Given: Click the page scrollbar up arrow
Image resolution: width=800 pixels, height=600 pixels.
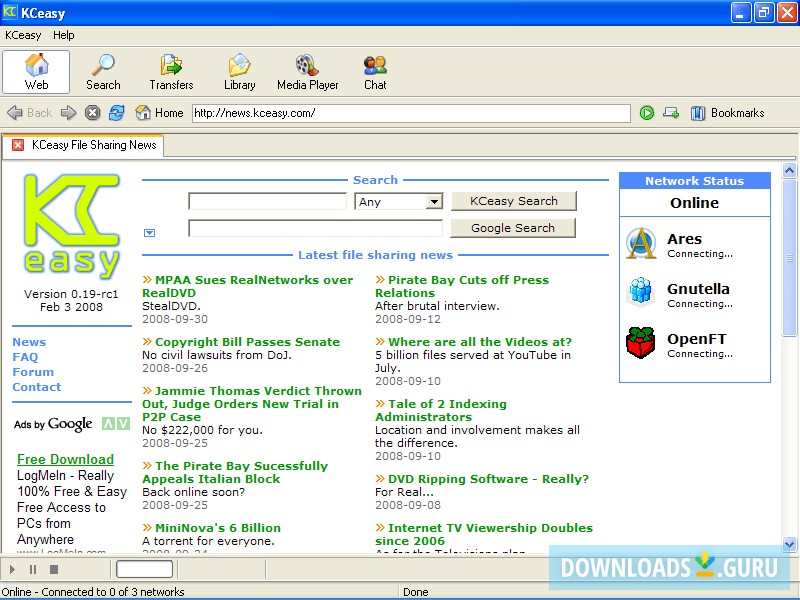Looking at the screenshot, I should 789,170.
